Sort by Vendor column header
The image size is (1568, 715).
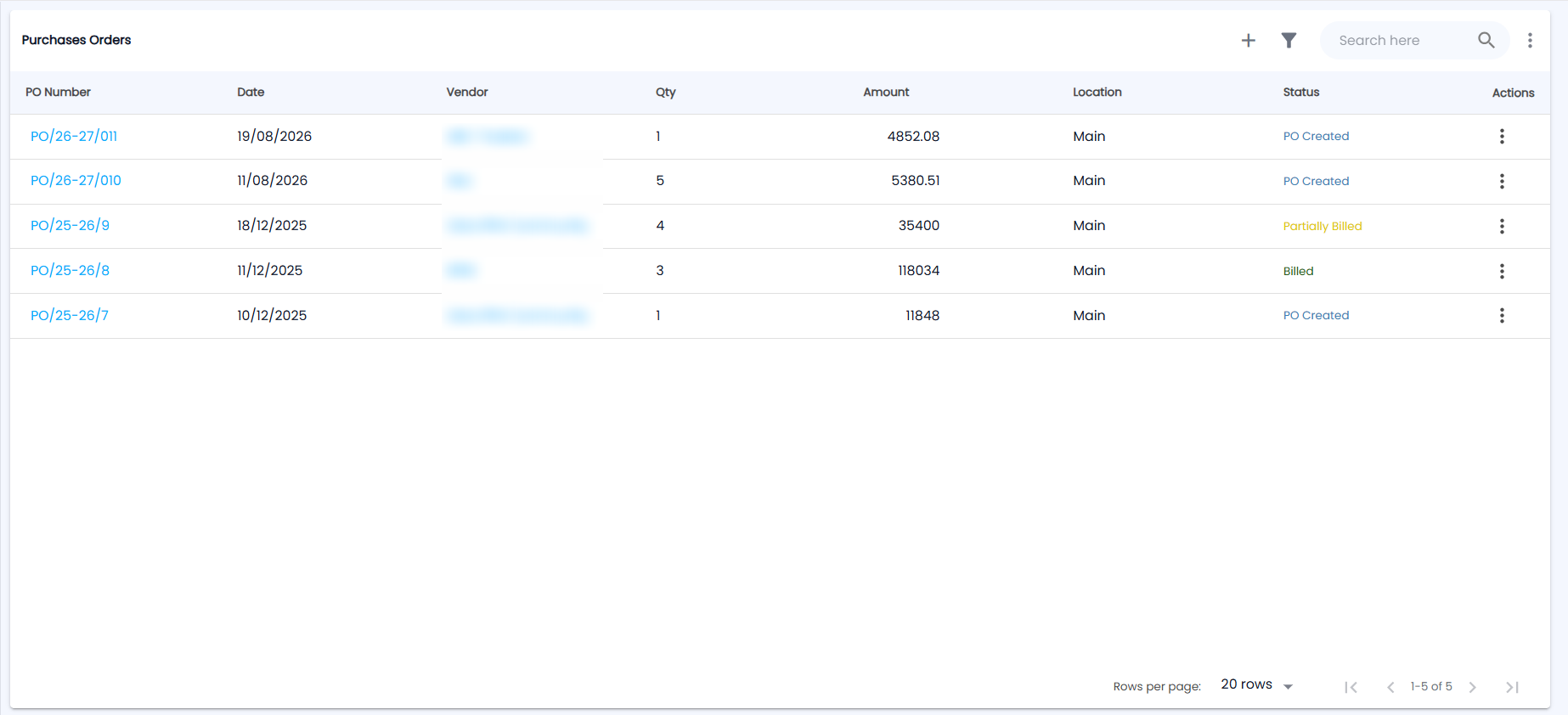pos(467,92)
